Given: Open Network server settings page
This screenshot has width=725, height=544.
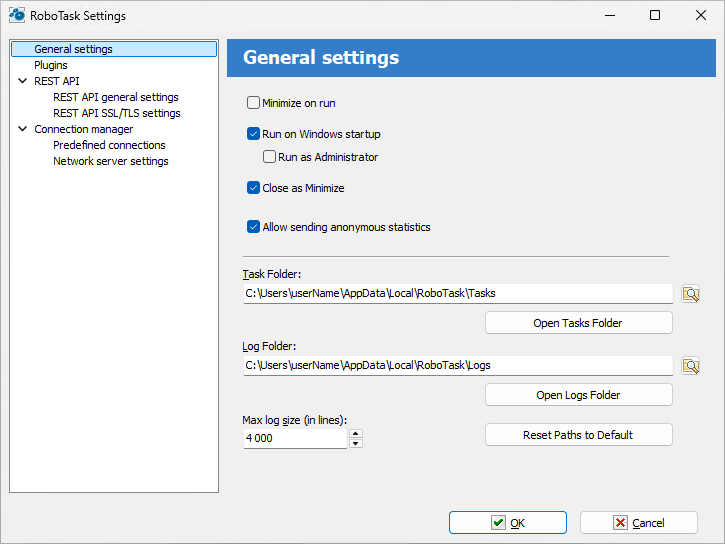Looking at the screenshot, I should 111,161.
